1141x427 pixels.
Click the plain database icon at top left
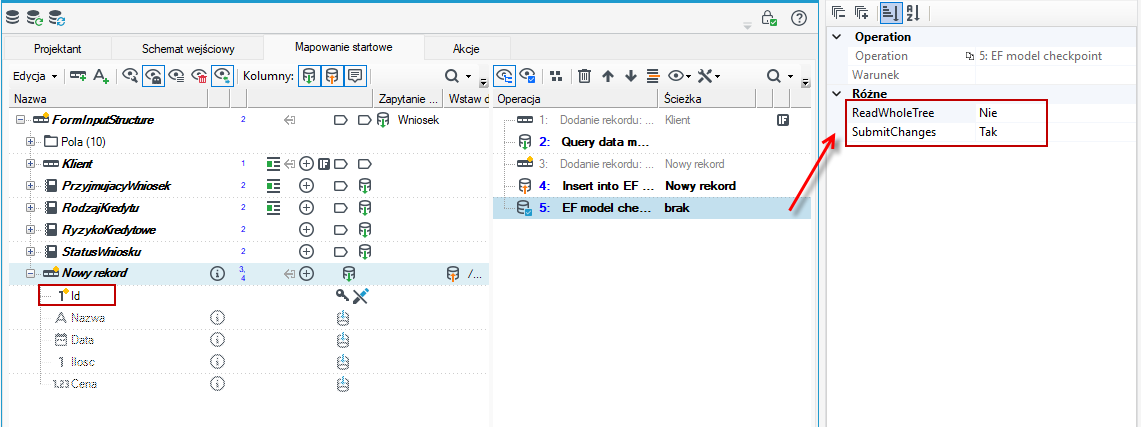13,16
